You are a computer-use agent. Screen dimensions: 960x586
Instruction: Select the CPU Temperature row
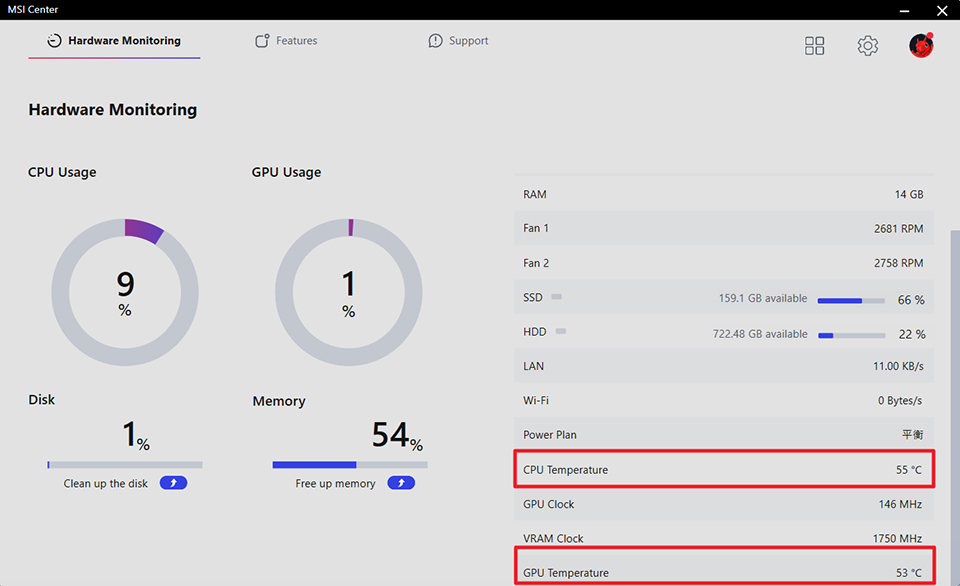[x=724, y=469]
